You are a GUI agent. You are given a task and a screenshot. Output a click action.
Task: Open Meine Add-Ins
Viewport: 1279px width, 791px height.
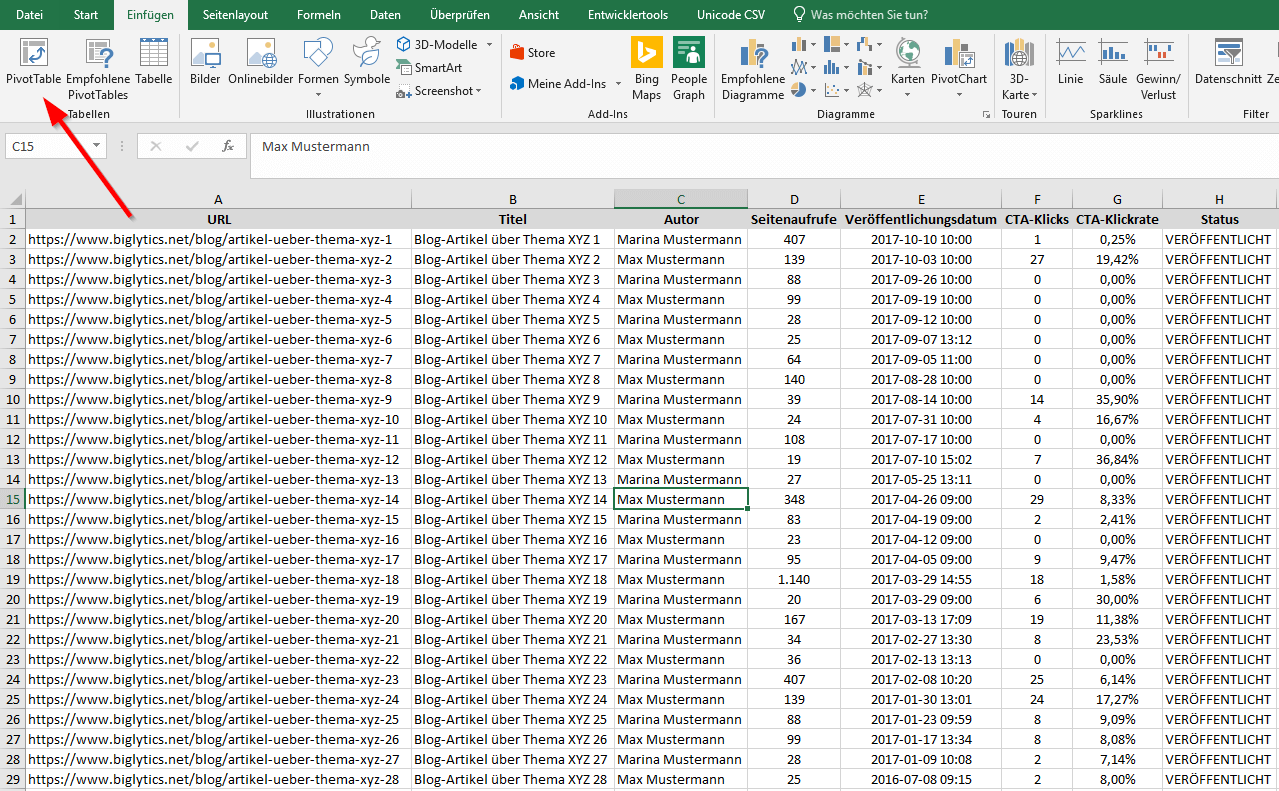(558, 84)
